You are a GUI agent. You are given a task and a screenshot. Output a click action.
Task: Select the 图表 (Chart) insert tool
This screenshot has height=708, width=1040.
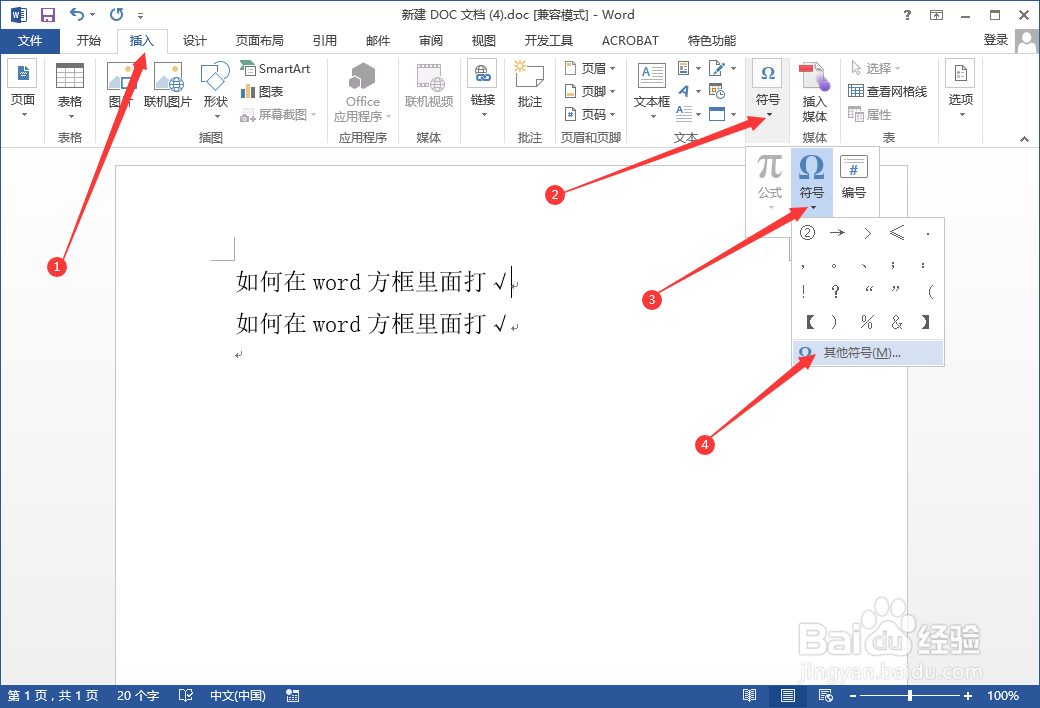point(263,91)
